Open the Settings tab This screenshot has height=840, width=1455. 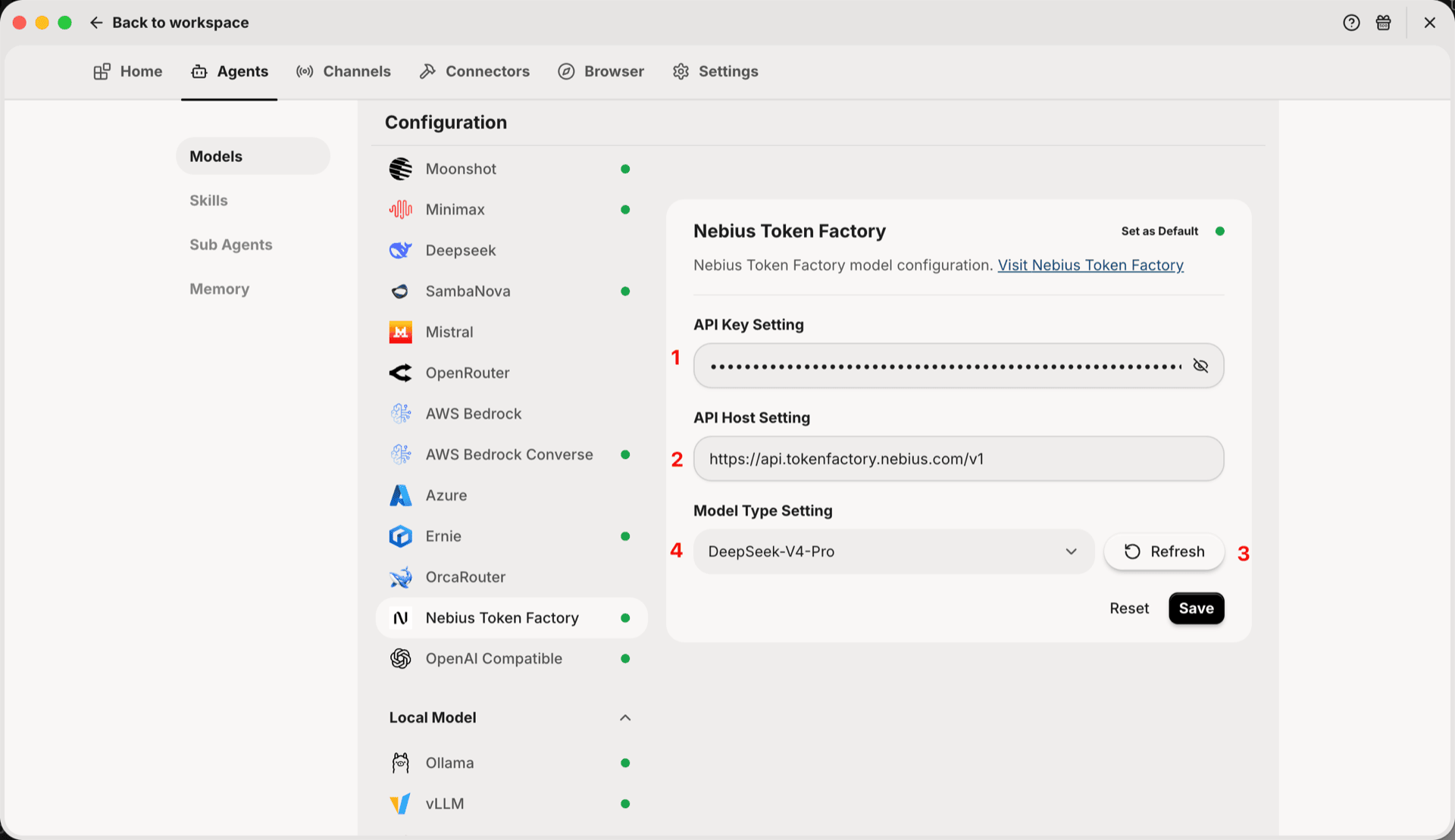tap(715, 71)
